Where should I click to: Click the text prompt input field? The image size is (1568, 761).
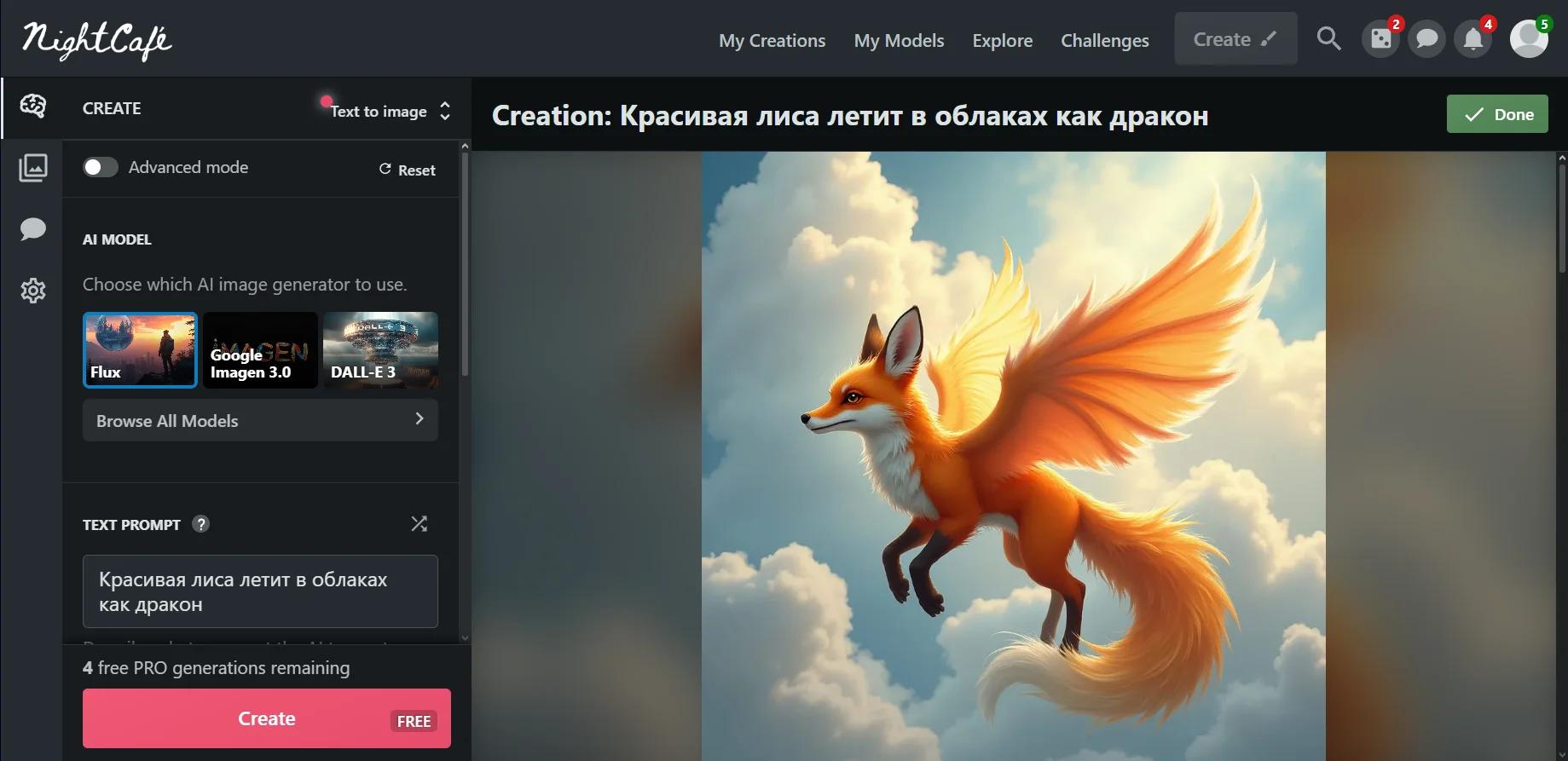click(x=260, y=591)
